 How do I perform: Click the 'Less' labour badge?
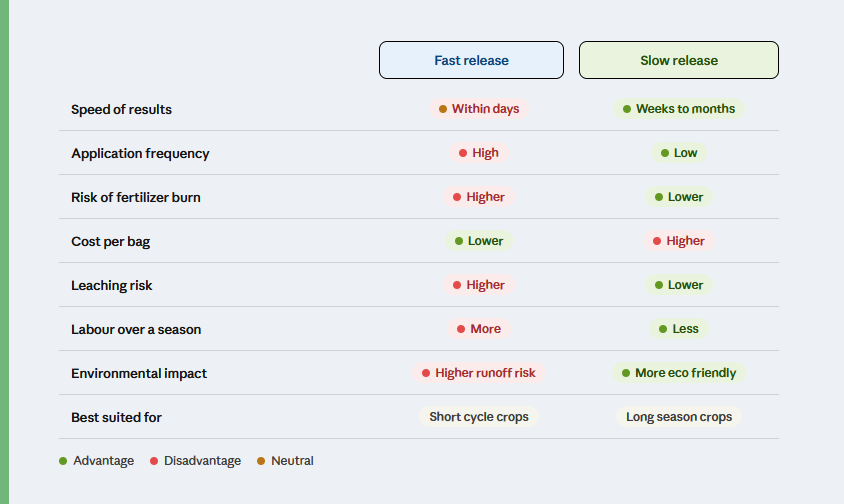pyautogui.click(x=678, y=329)
